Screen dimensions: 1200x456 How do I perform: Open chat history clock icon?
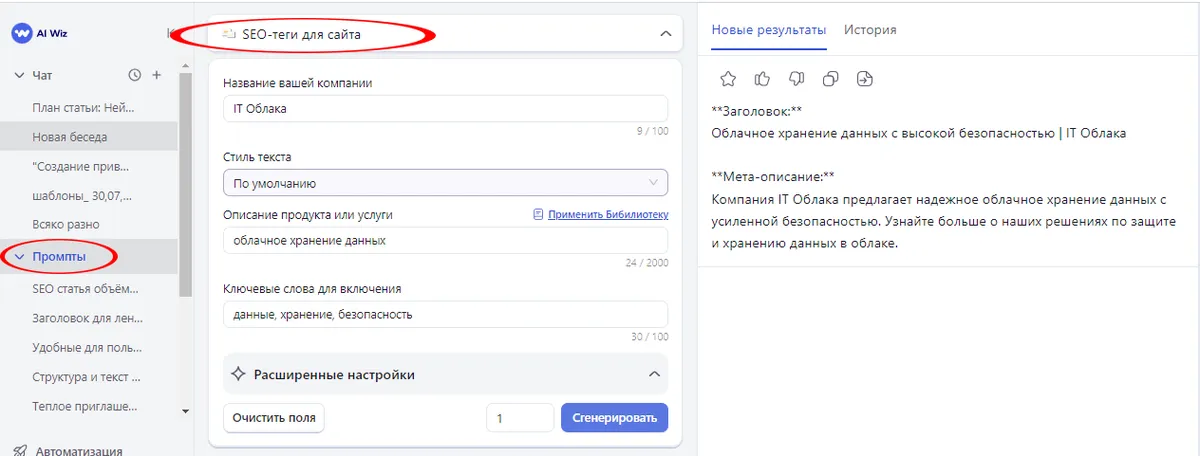135,75
